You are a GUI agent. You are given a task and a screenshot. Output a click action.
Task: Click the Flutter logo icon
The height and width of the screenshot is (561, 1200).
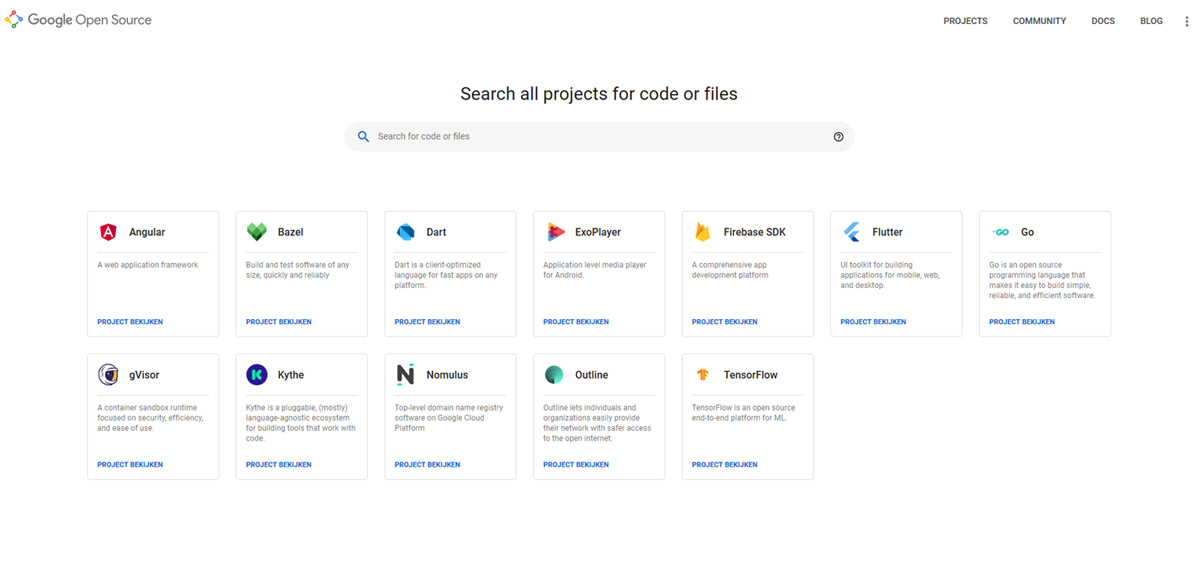tap(851, 232)
